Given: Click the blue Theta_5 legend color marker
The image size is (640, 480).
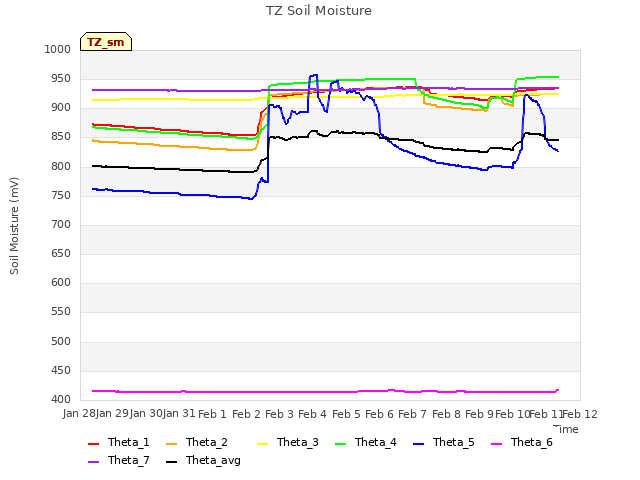Looking at the screenshot, I should click(x=418, y=444).
